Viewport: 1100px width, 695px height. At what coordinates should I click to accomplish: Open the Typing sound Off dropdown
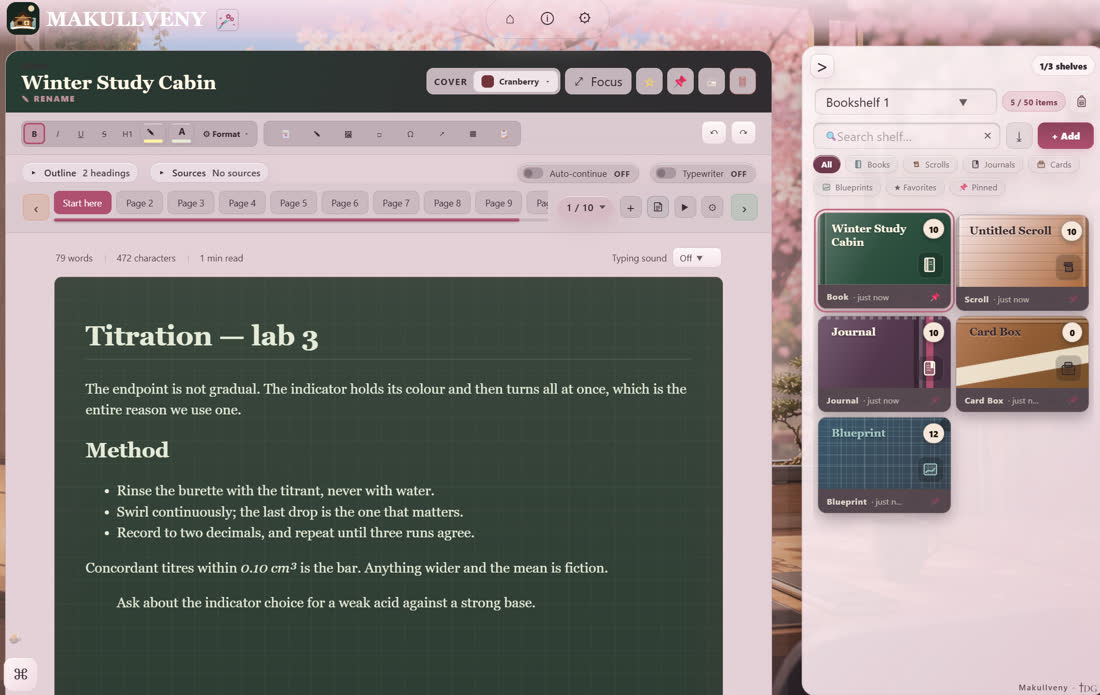696,258
